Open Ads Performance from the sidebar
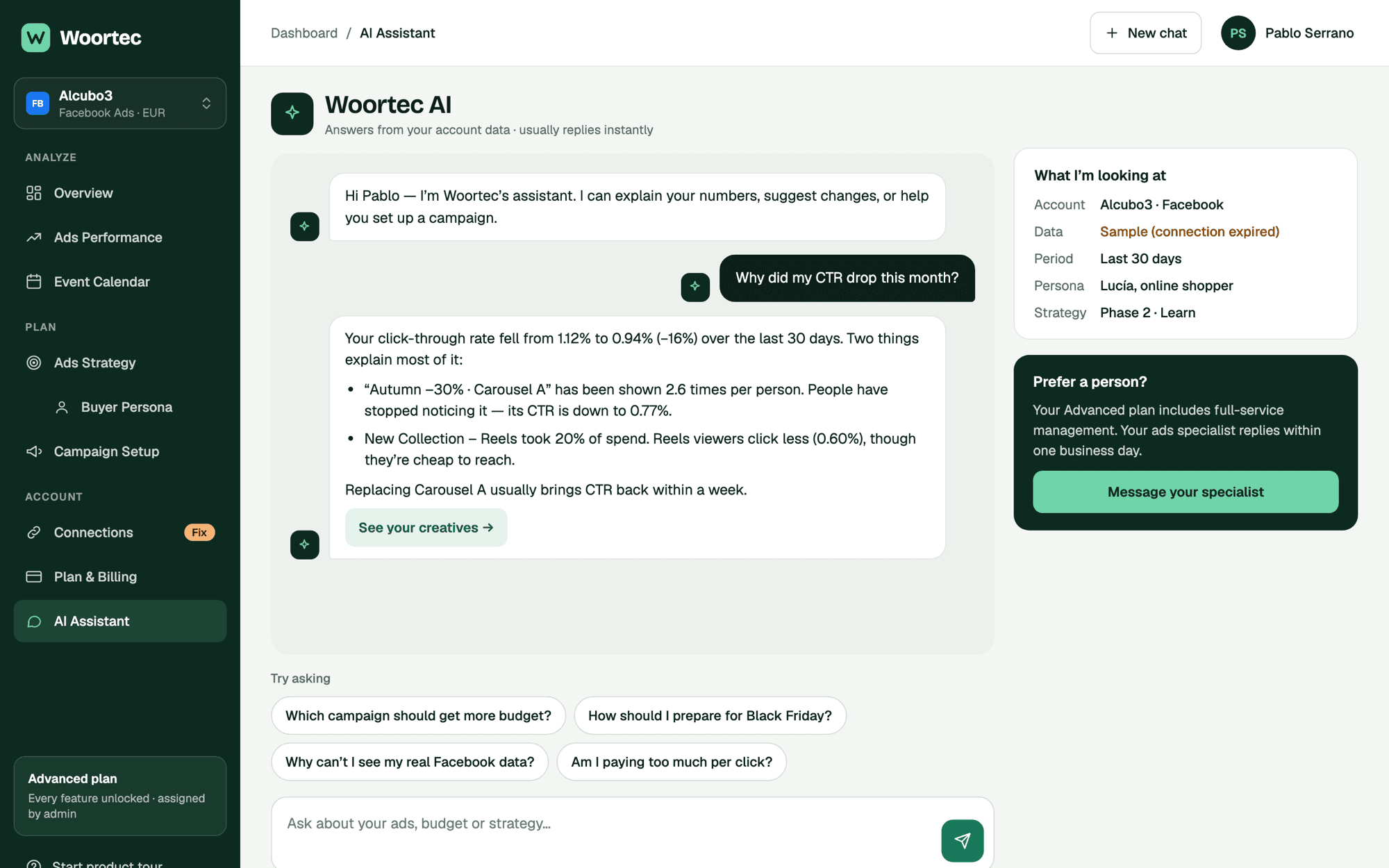 coord(120,237)
